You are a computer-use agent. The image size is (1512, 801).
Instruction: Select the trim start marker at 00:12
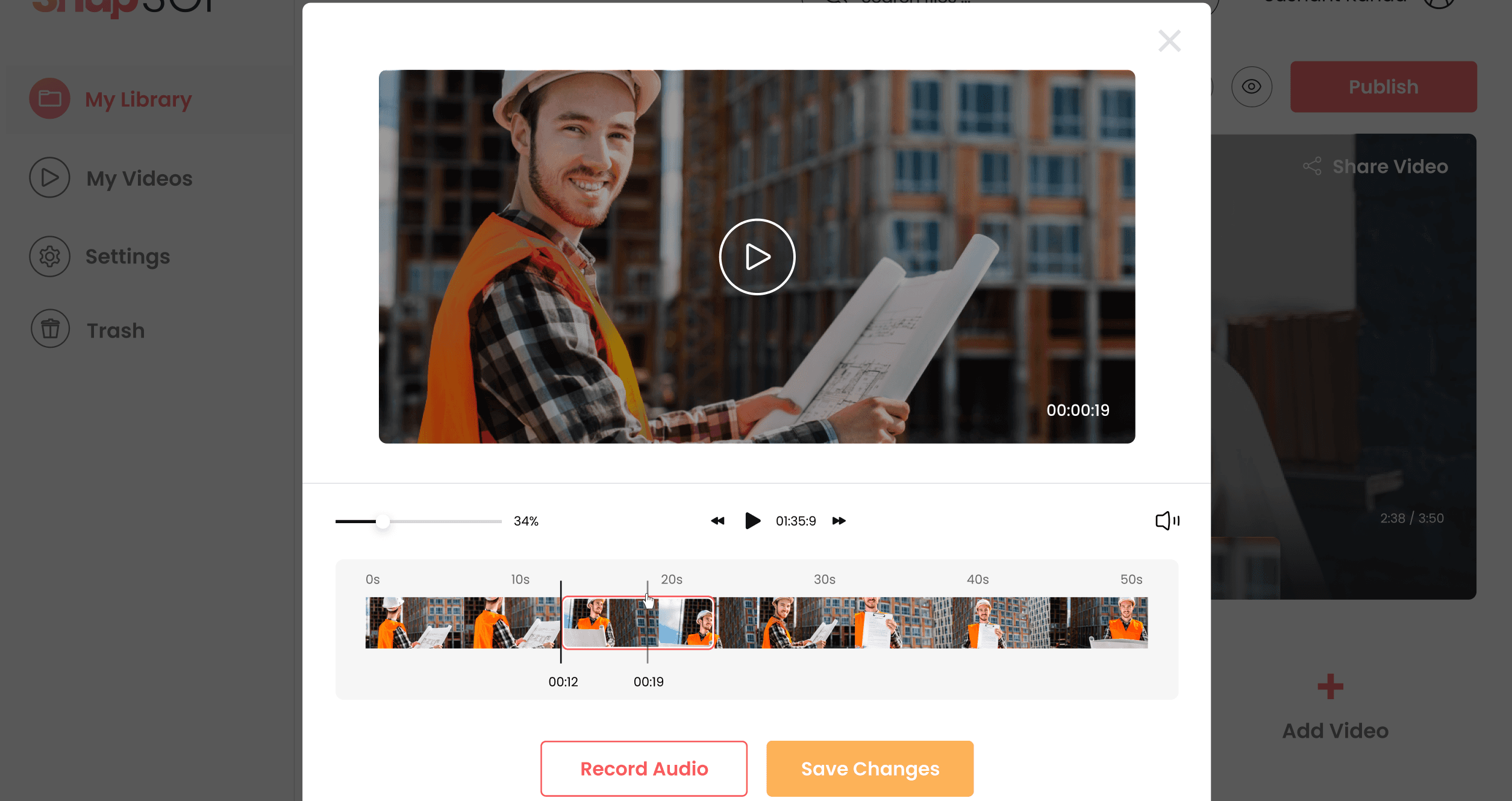(562, 621)
